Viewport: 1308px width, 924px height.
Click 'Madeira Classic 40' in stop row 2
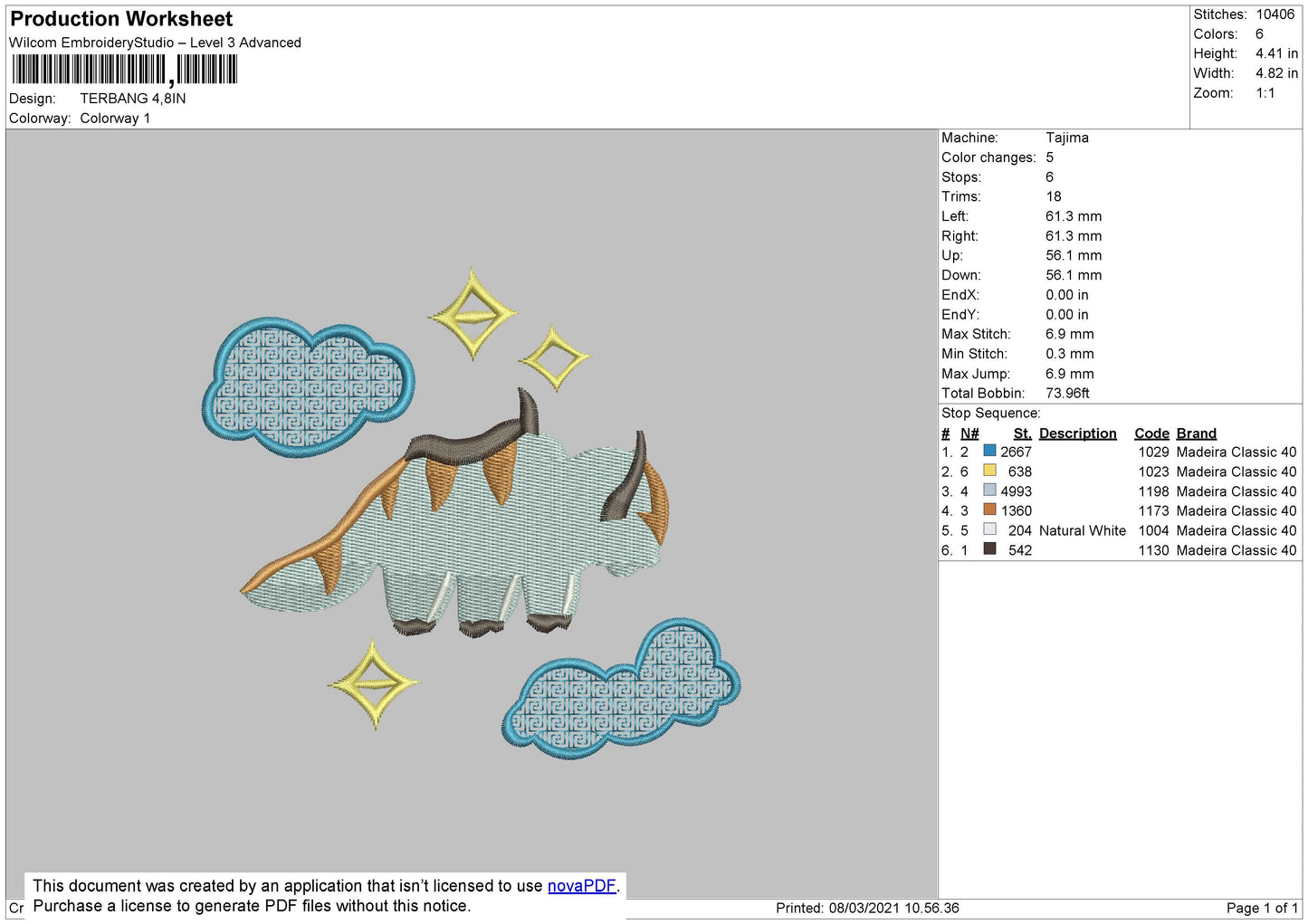tap(1236, 472)
